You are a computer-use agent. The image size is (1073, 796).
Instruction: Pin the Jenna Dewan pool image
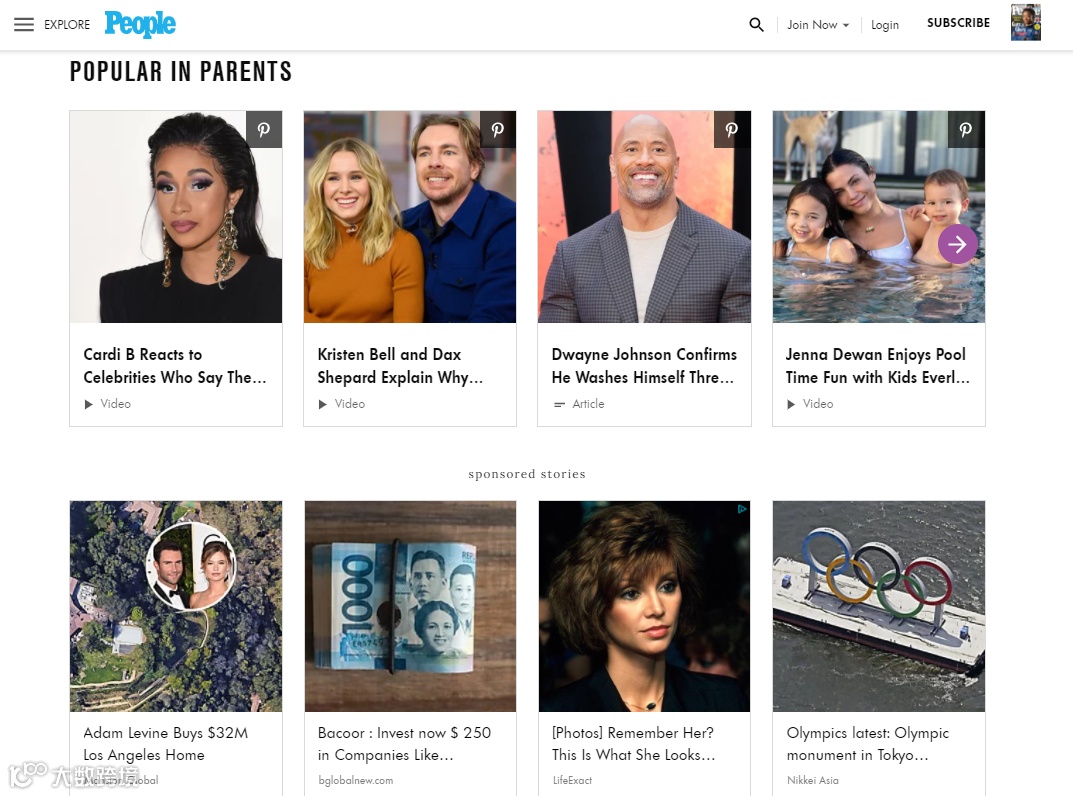click(x=966, y=129)
